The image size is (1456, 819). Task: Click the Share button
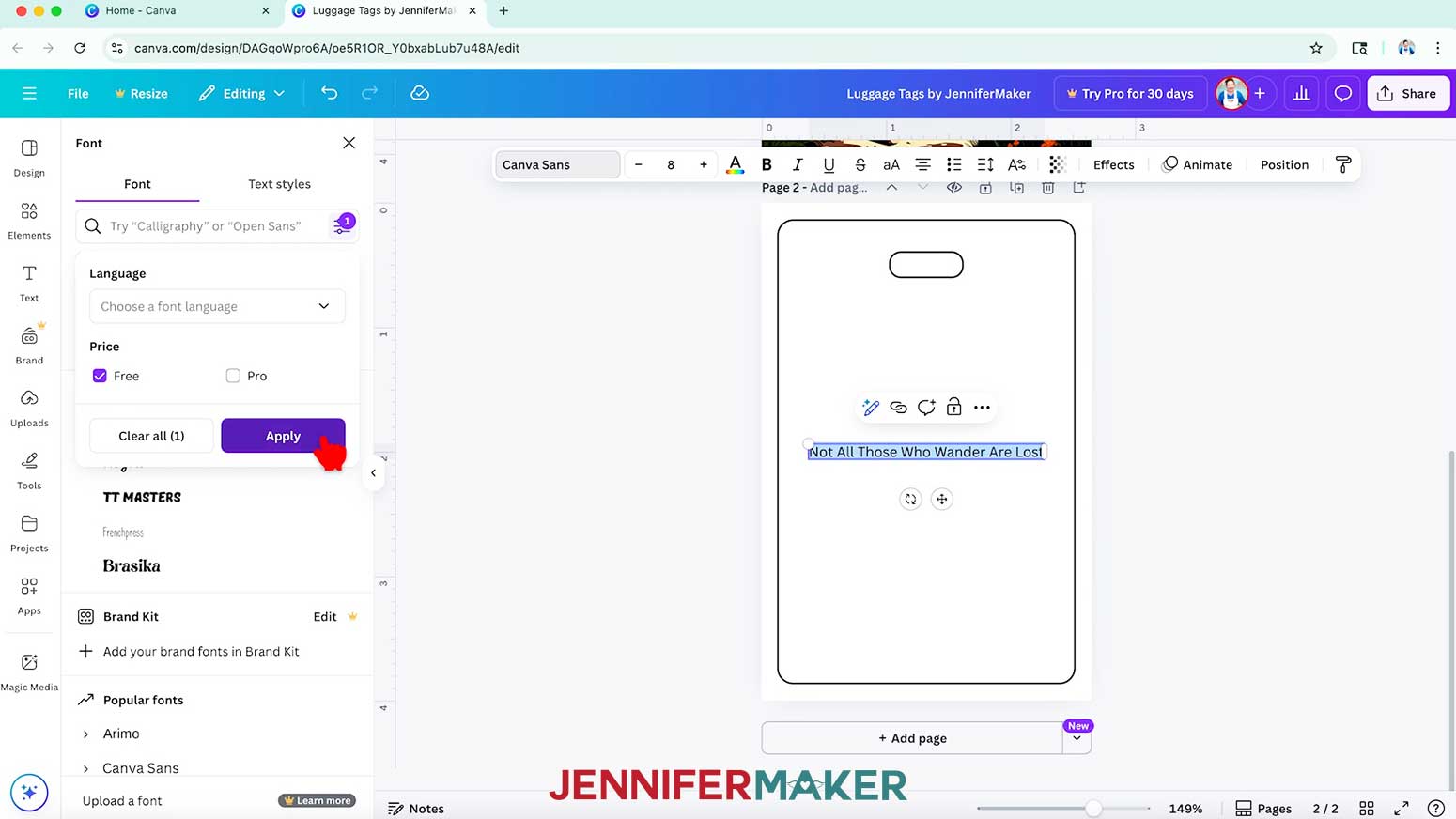(x=1408, y=93)
